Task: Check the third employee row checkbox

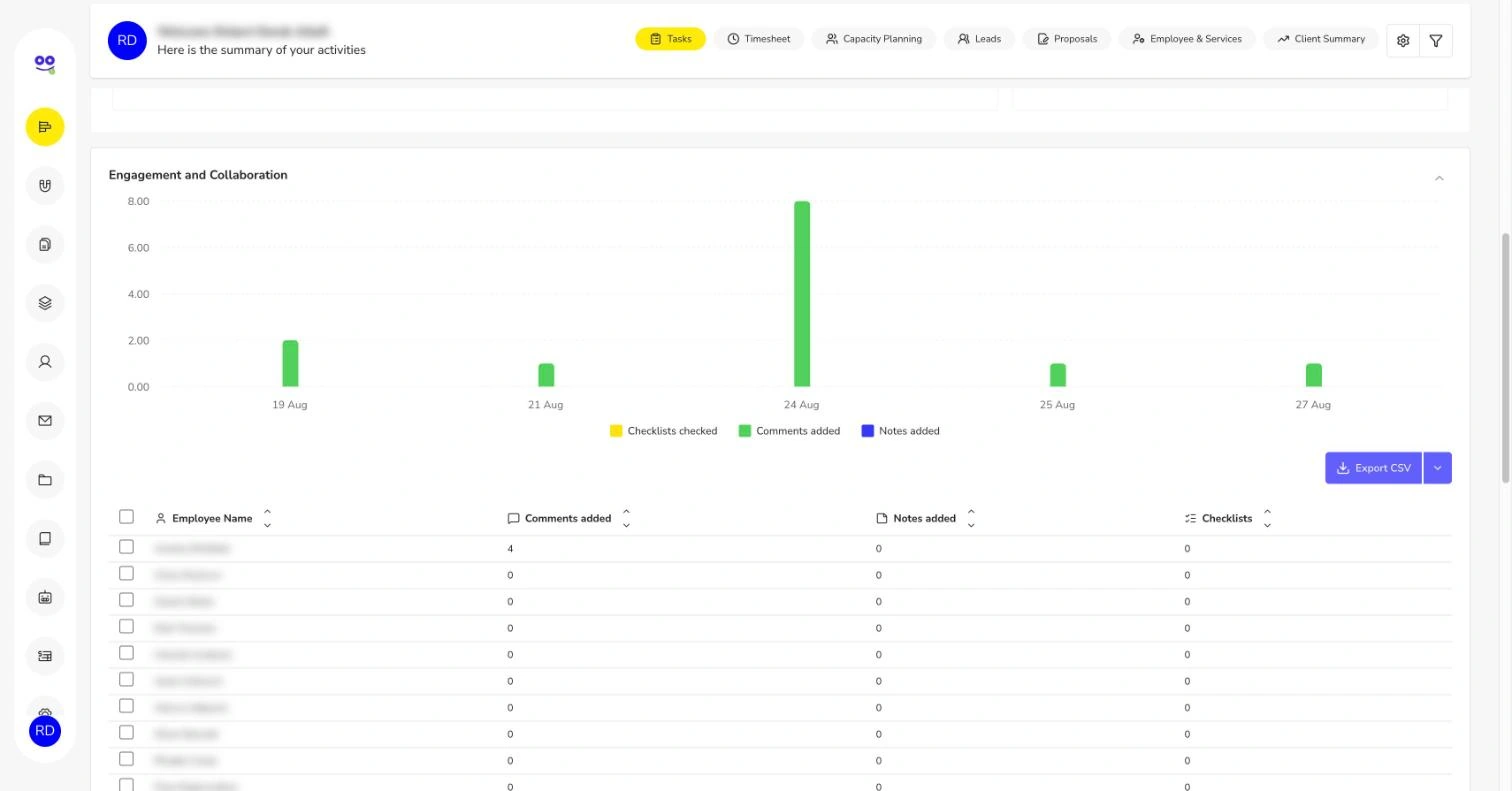Action: pyautogui.click(x=126, y=600)
